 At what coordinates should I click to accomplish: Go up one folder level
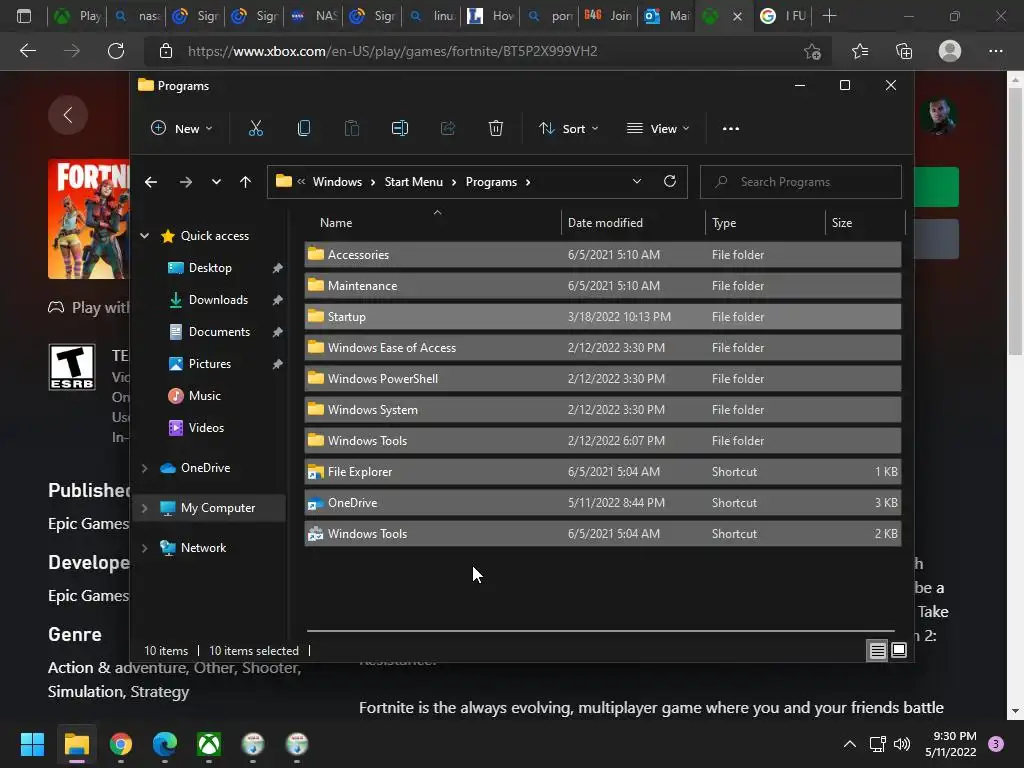pos(245,182)
